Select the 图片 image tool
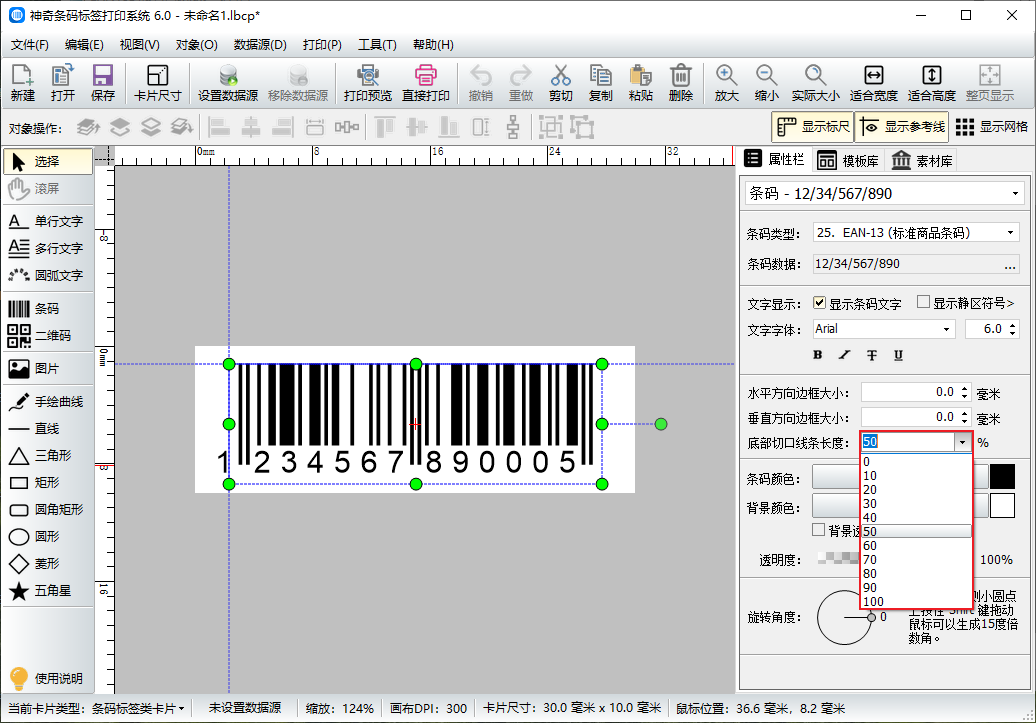 tap(48, 369)
